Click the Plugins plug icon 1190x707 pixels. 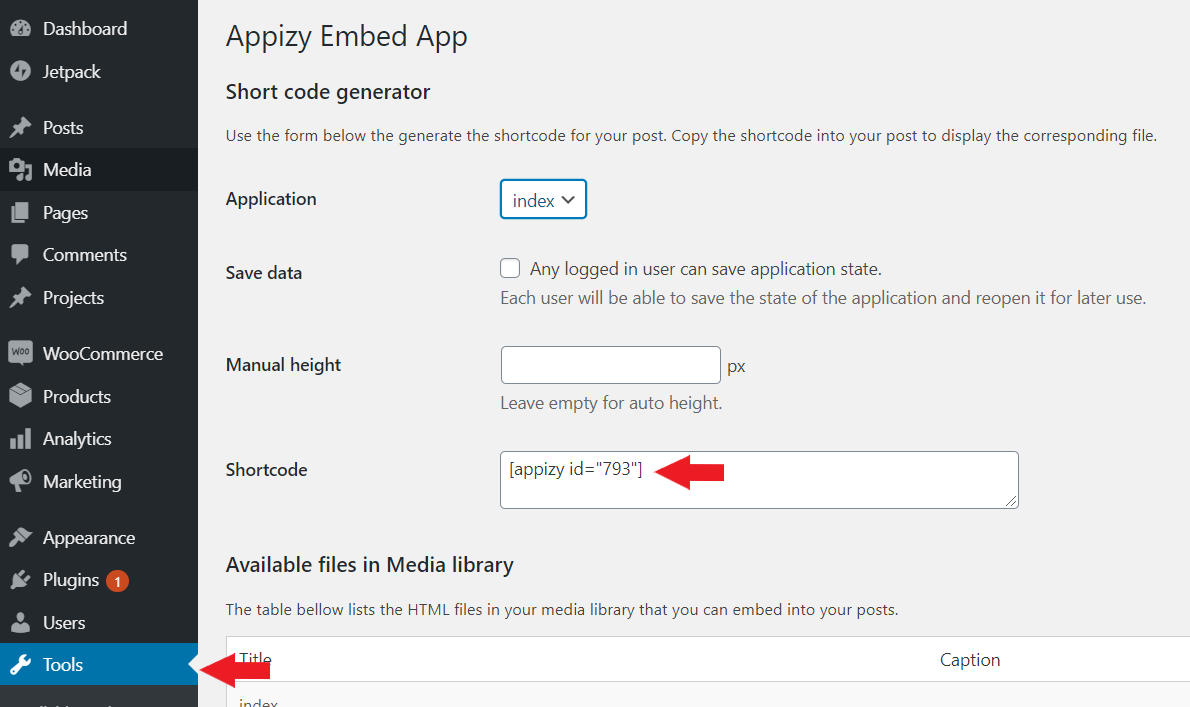[x=20, y=580]
